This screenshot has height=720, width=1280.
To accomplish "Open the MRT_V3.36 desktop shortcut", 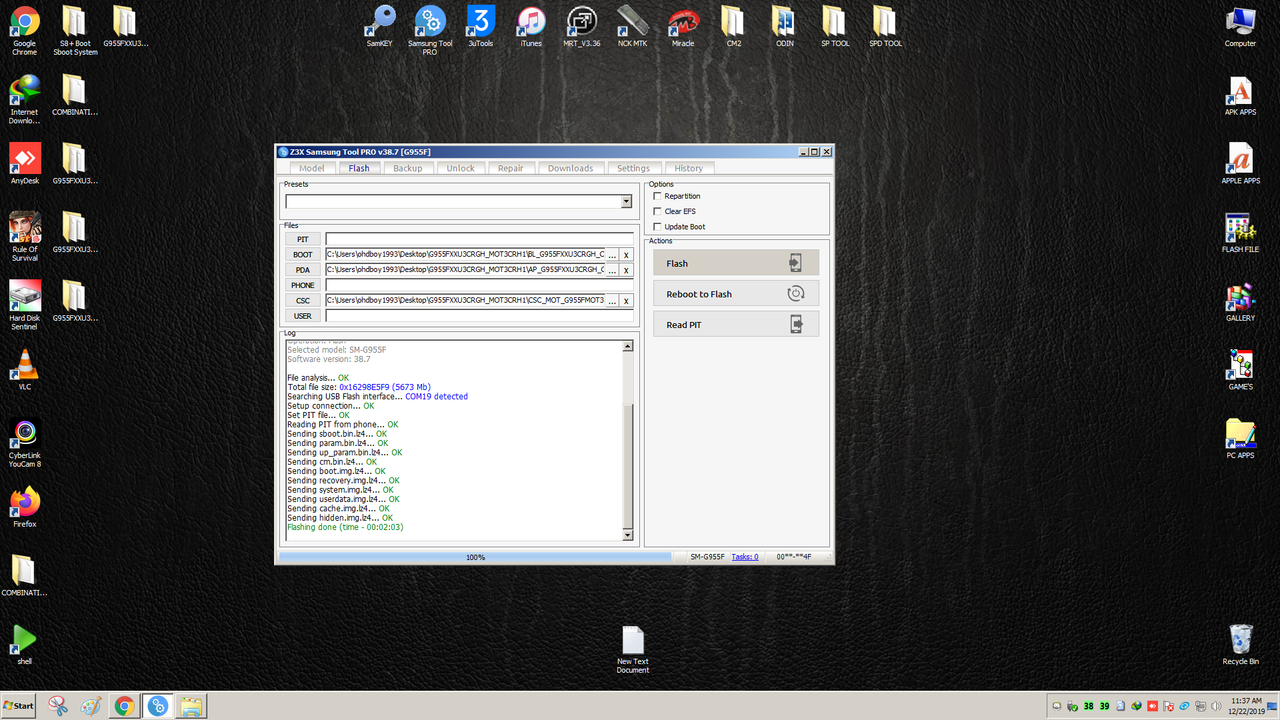I will tap(581, 26).
